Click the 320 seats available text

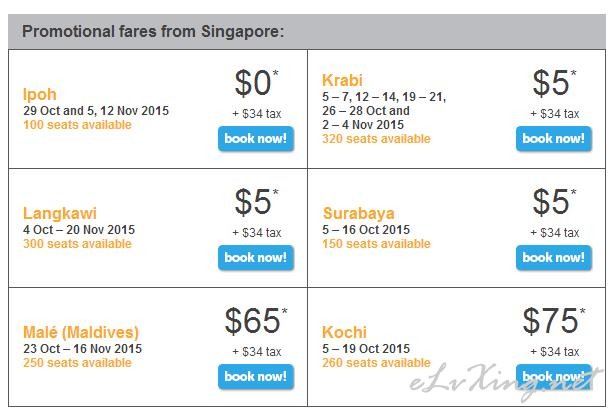tap(376, 139)
